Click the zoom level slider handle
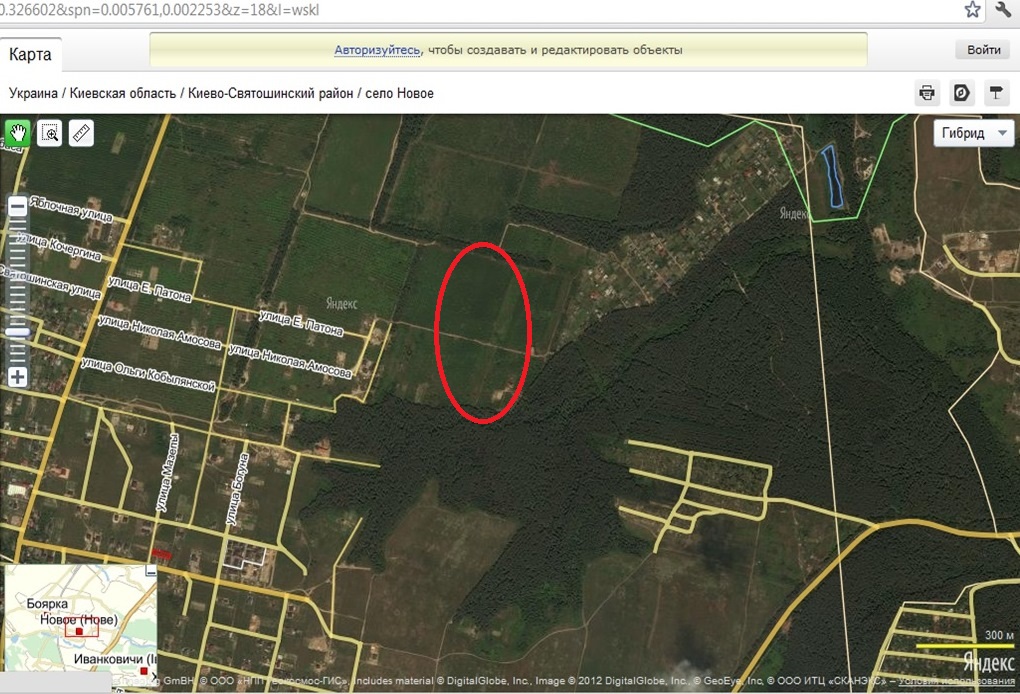 pyautogui.click(x=18, y=332)
